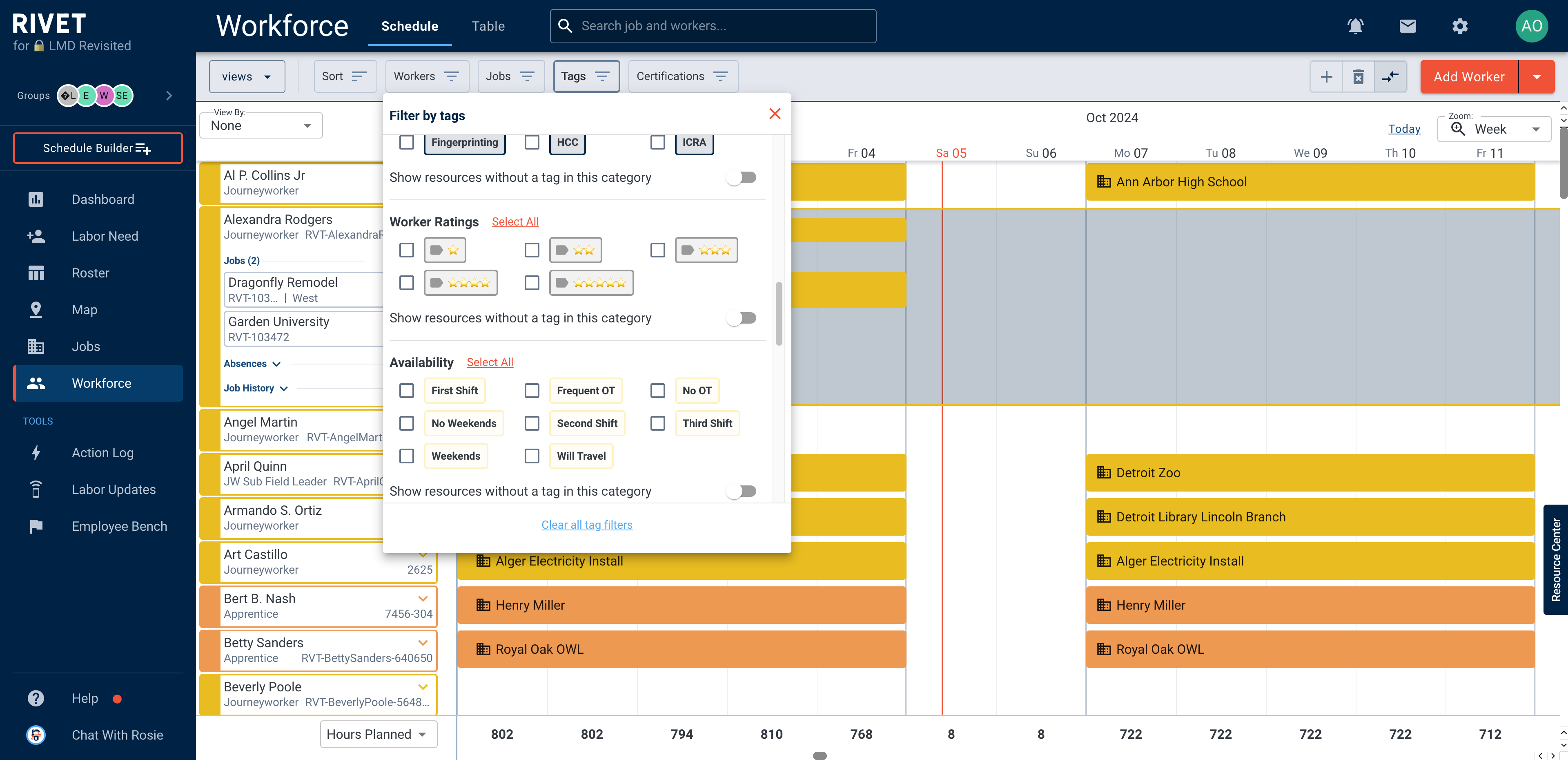Open Jobs in sidebar

point(98,346)
